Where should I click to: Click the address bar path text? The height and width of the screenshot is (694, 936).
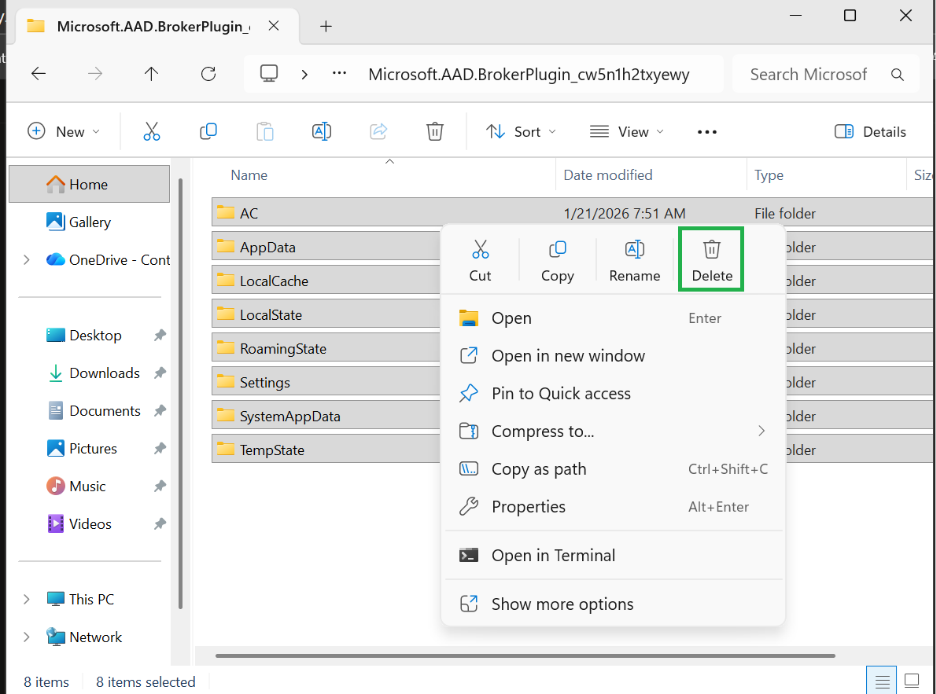[x=529, y=75]
